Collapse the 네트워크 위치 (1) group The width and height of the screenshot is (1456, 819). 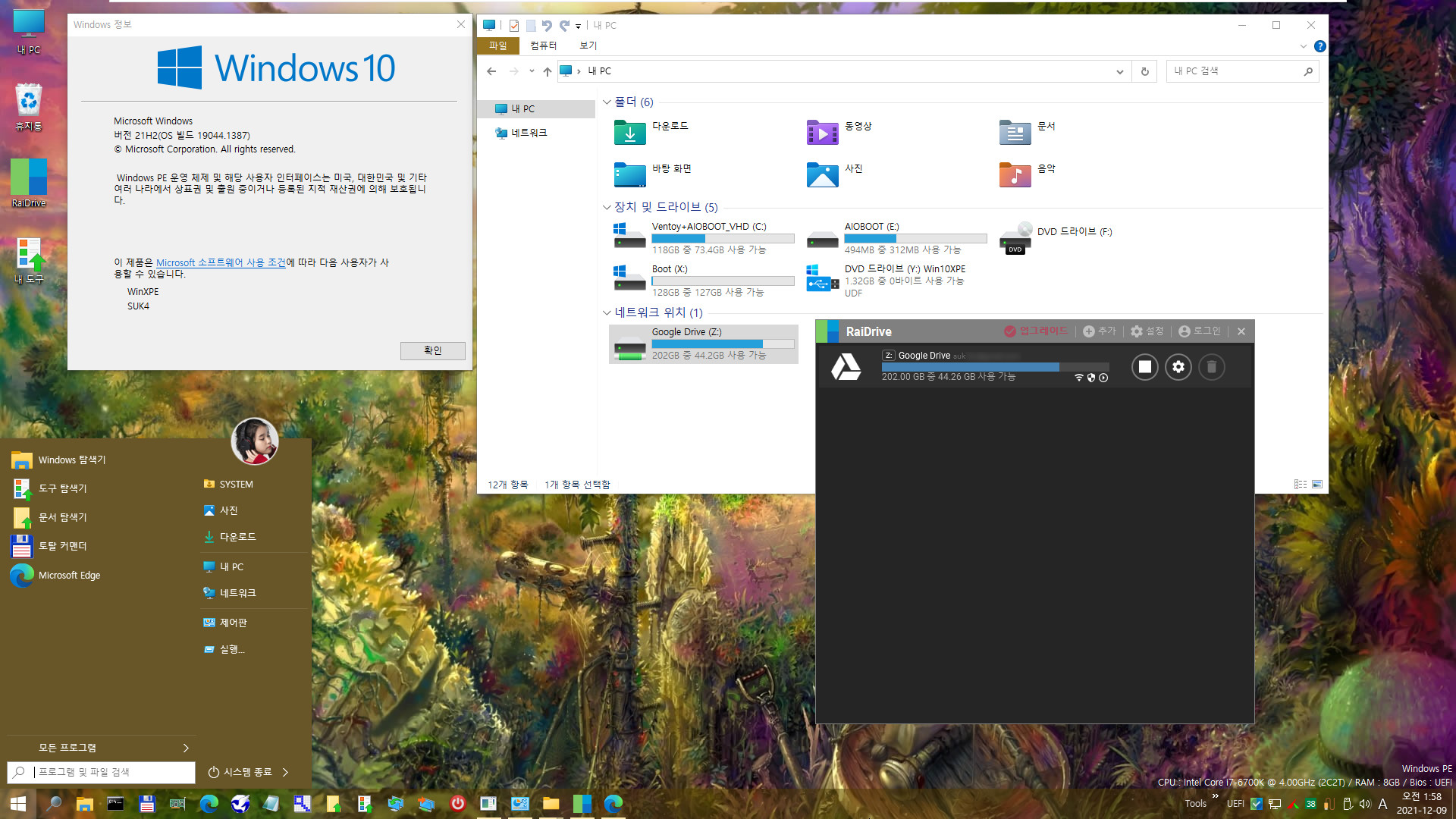[607, 312]
